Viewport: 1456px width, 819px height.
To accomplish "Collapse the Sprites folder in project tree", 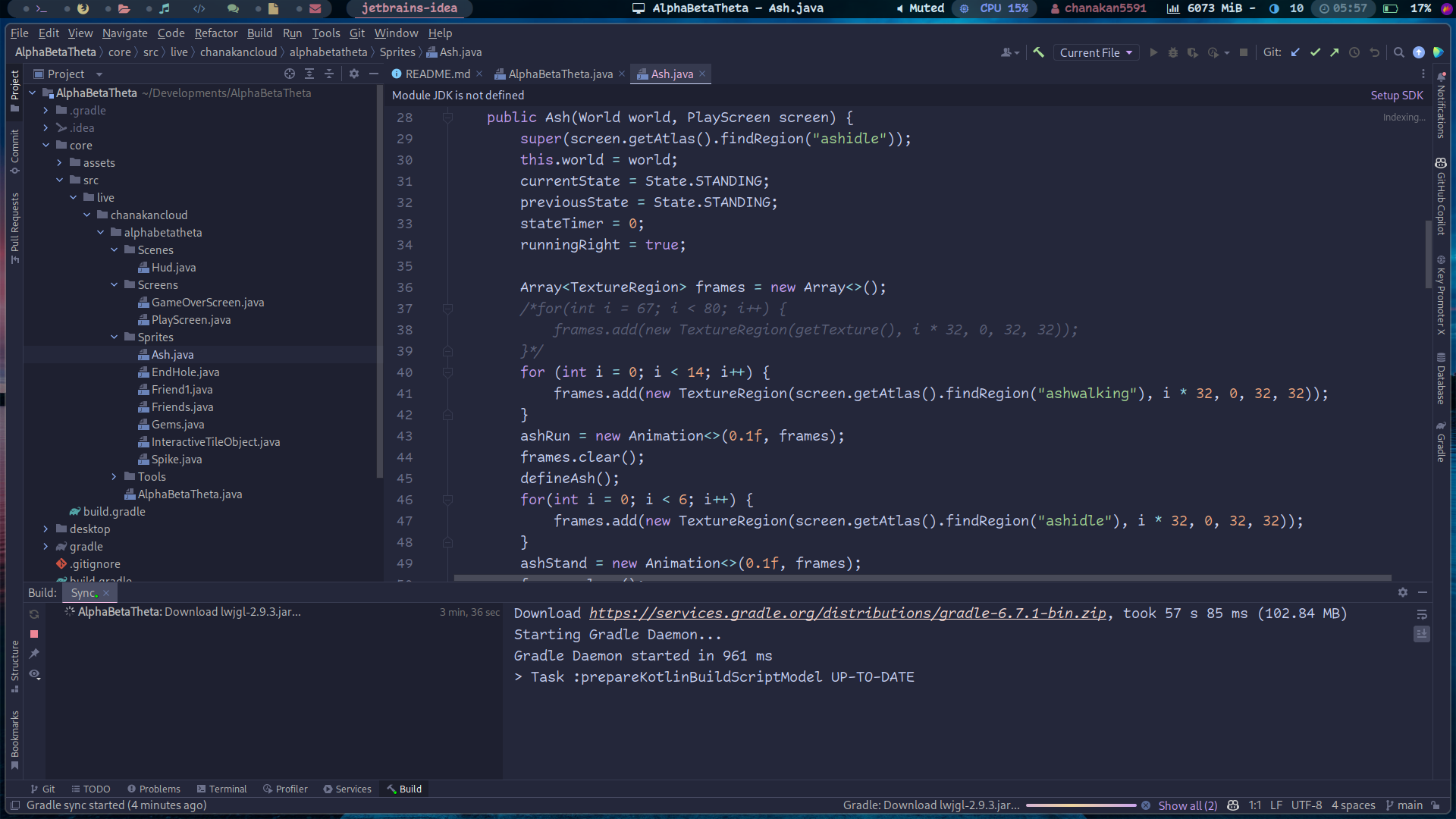I will [114, 337].
